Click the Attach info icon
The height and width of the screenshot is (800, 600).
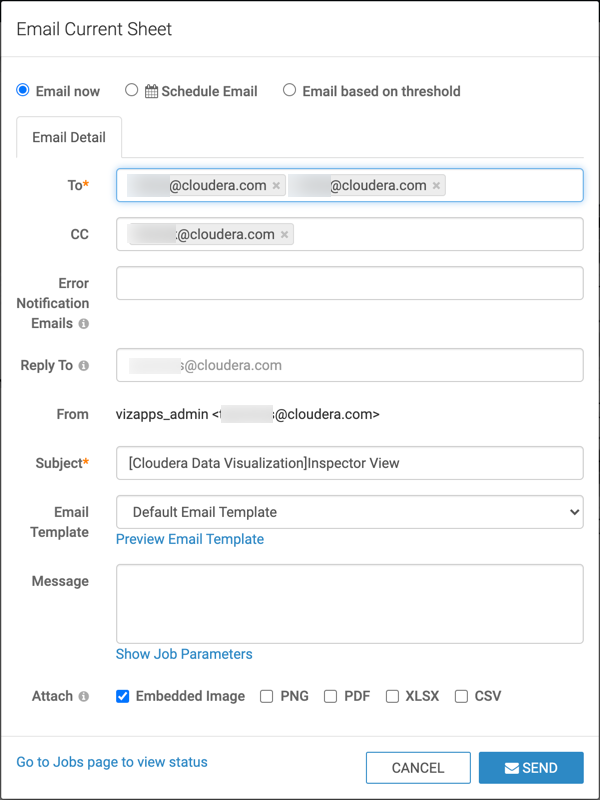pyautogui.click(x=84, y=697)
